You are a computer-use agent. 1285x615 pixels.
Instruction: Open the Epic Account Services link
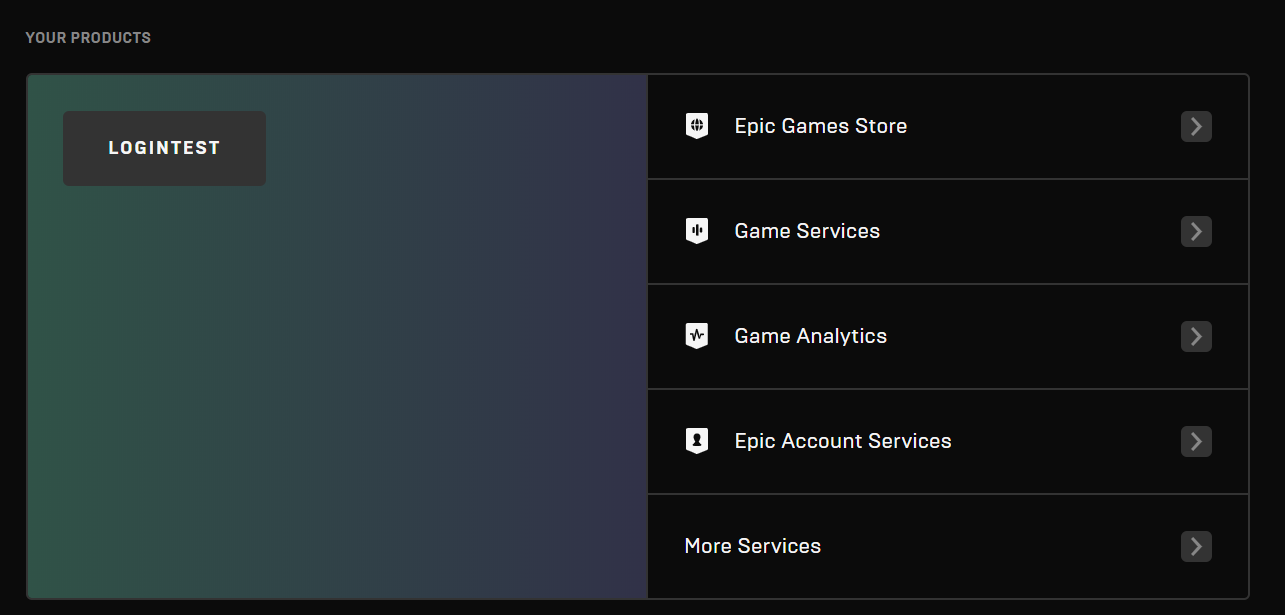click(843, 441)
